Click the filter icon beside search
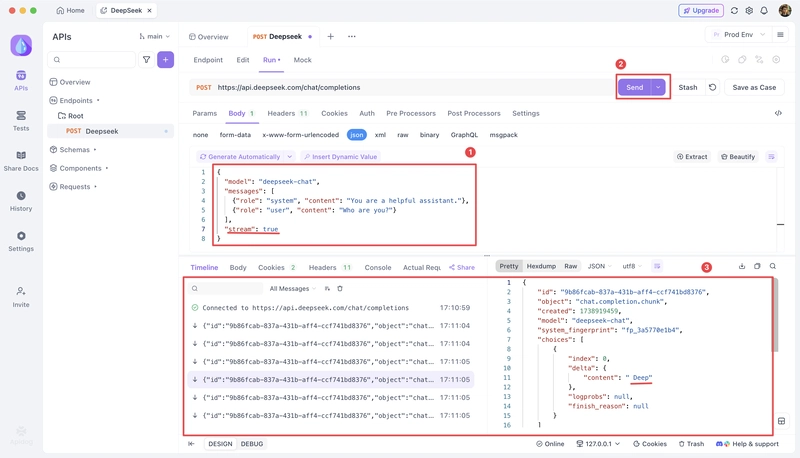This screenshot has height=458, width=800. 146,60
